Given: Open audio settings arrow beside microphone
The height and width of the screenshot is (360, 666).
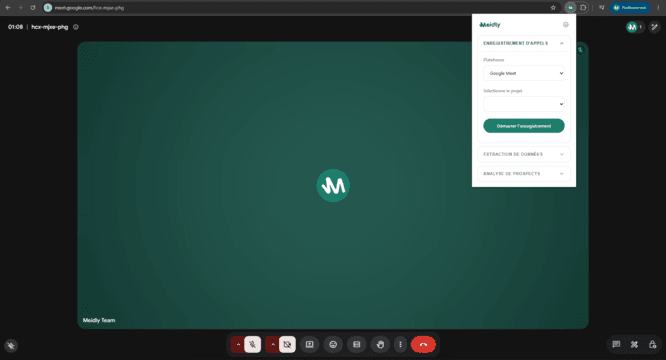Looking at the screenshot, I should (x=238, y=344).
